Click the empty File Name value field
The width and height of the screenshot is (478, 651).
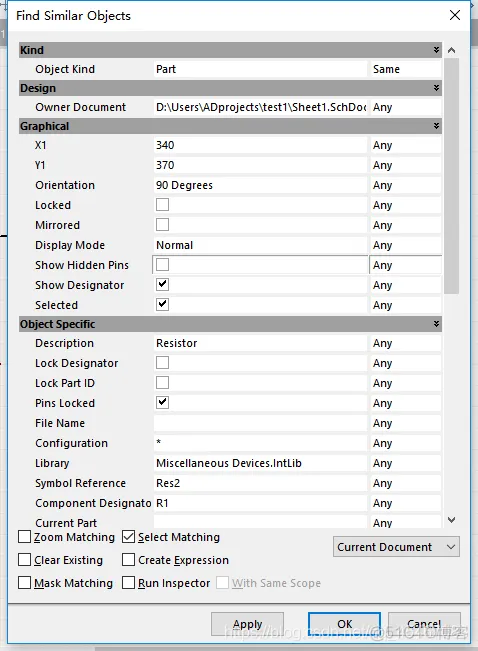tap(260, 423)
